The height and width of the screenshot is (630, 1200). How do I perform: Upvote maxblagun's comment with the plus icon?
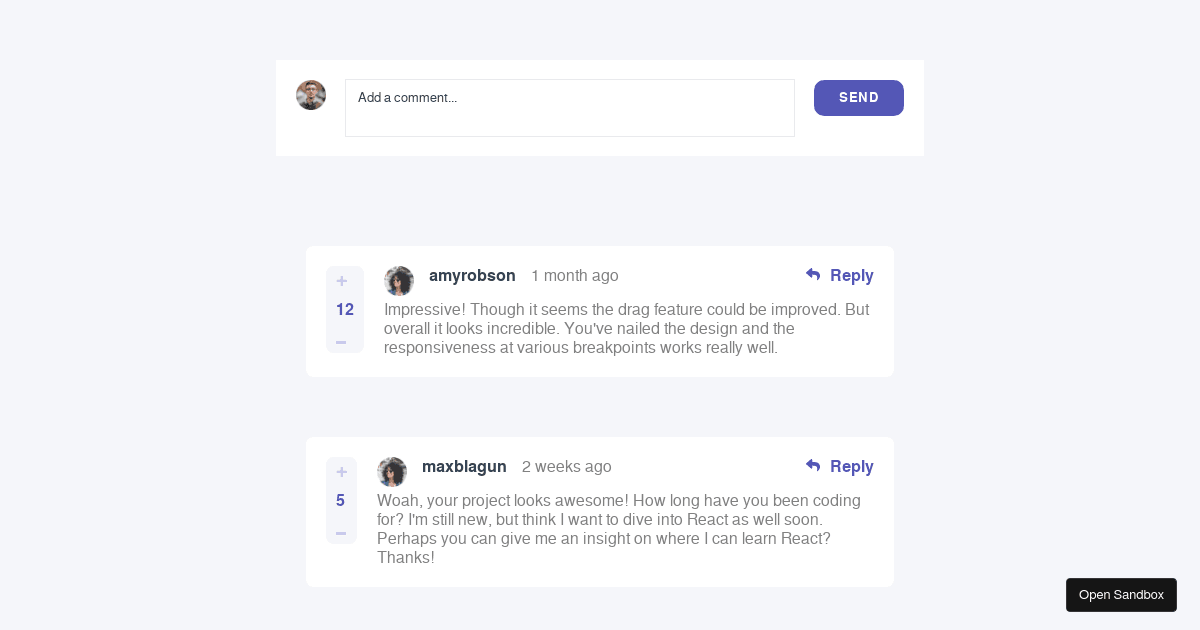(x=341, y=471)
